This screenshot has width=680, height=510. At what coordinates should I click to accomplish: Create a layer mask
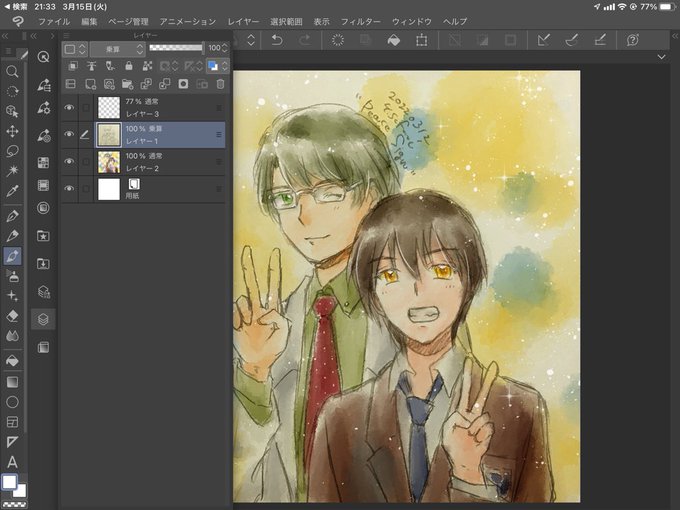(x=183, y=84)
